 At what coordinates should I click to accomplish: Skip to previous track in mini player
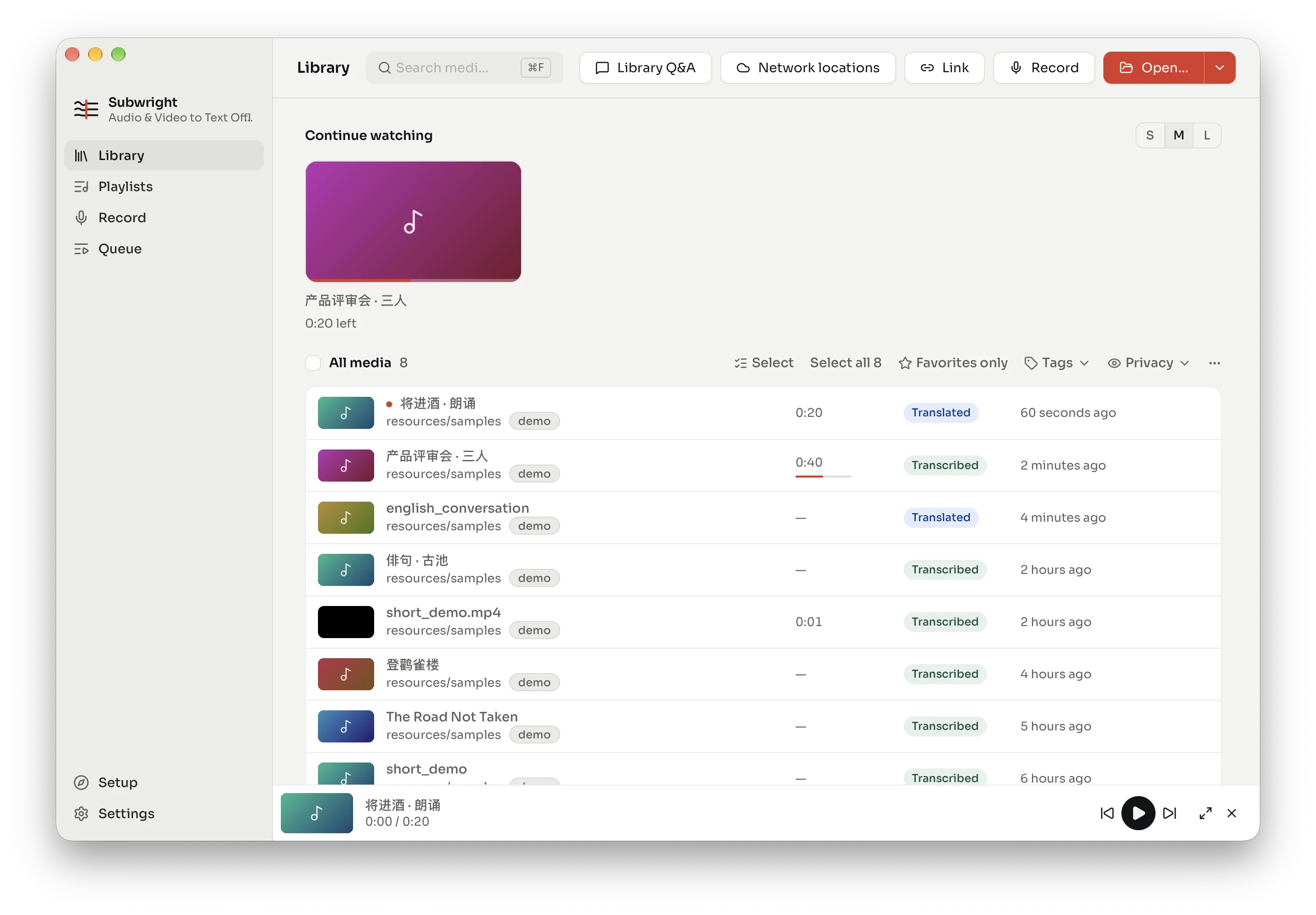click(1107, 813)
